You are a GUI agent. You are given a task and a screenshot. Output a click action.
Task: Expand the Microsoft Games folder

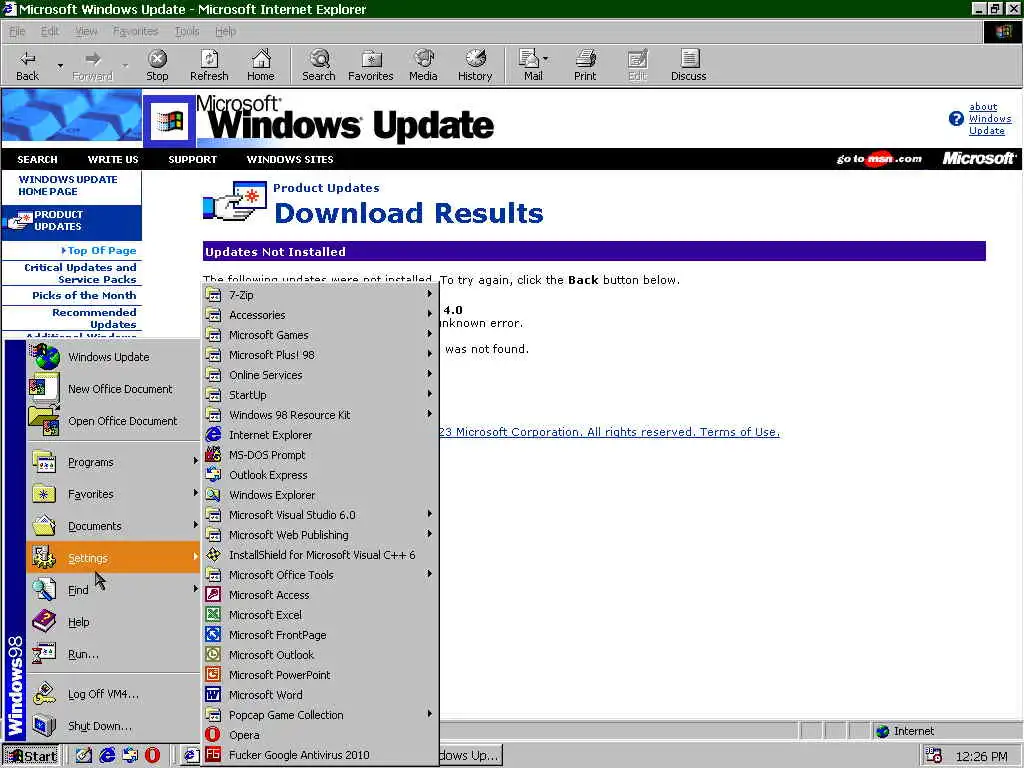320,334
